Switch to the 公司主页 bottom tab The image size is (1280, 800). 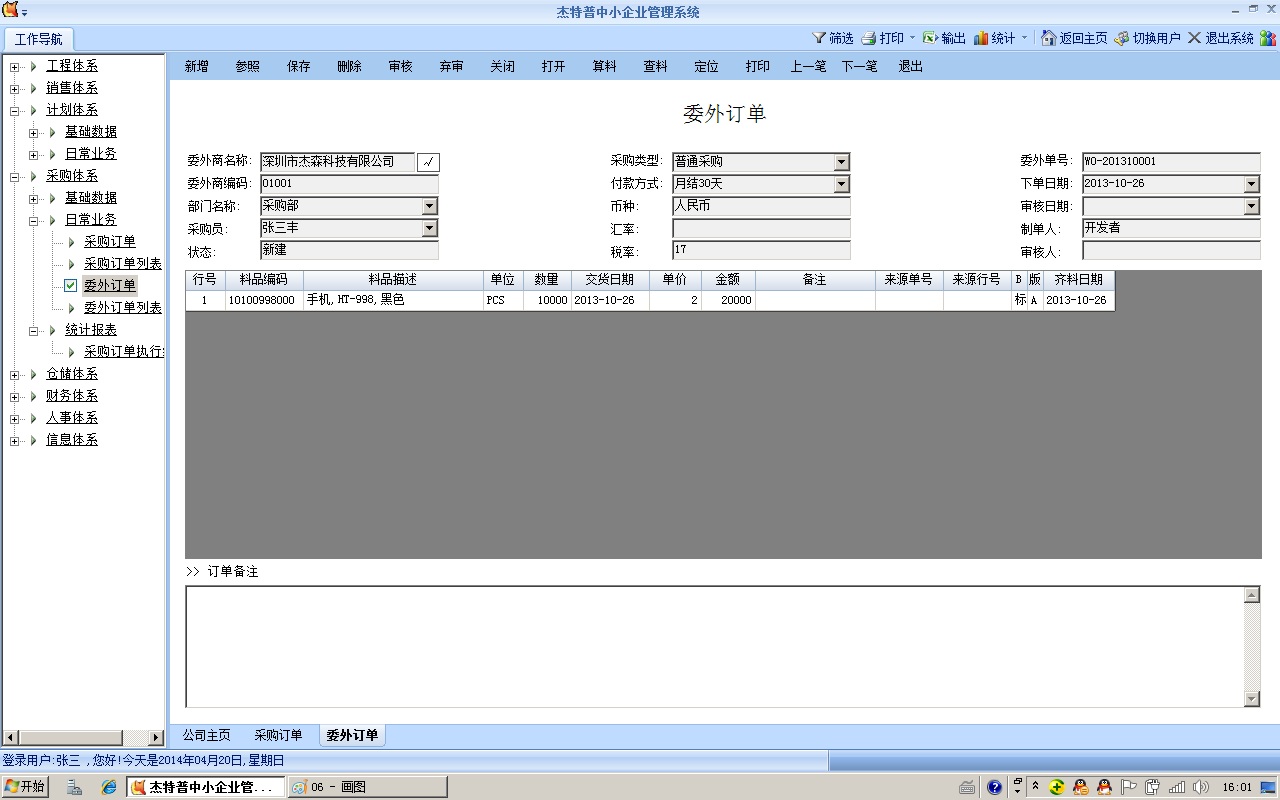coord(207,735)
